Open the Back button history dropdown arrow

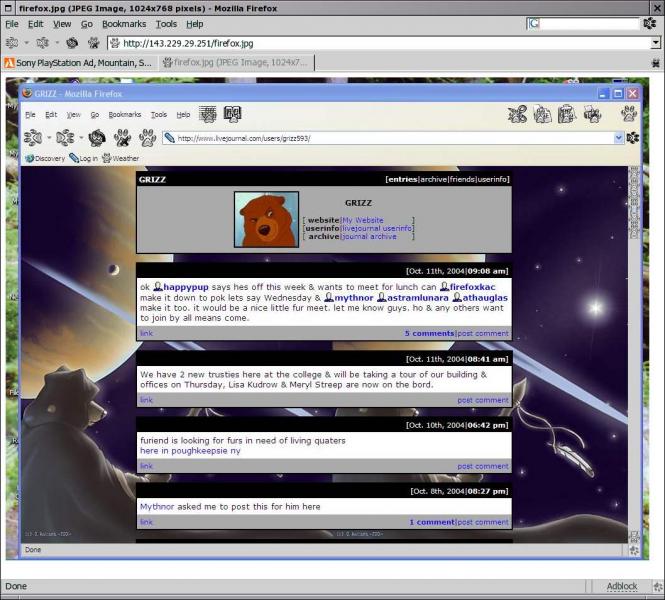click(26, 43)
